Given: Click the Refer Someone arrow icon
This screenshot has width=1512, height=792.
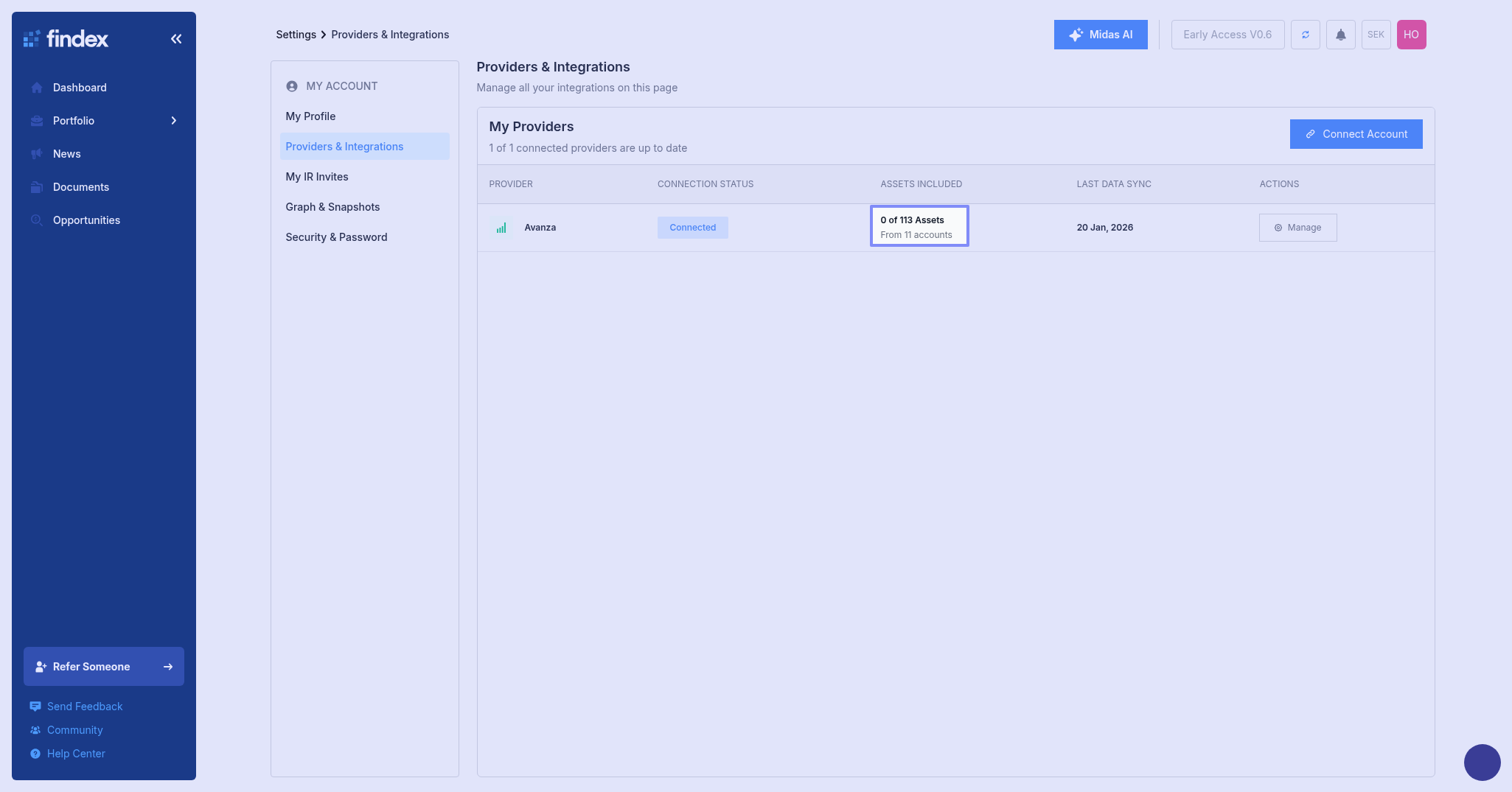Looking at the screenshot, I should tap(168, 667).
